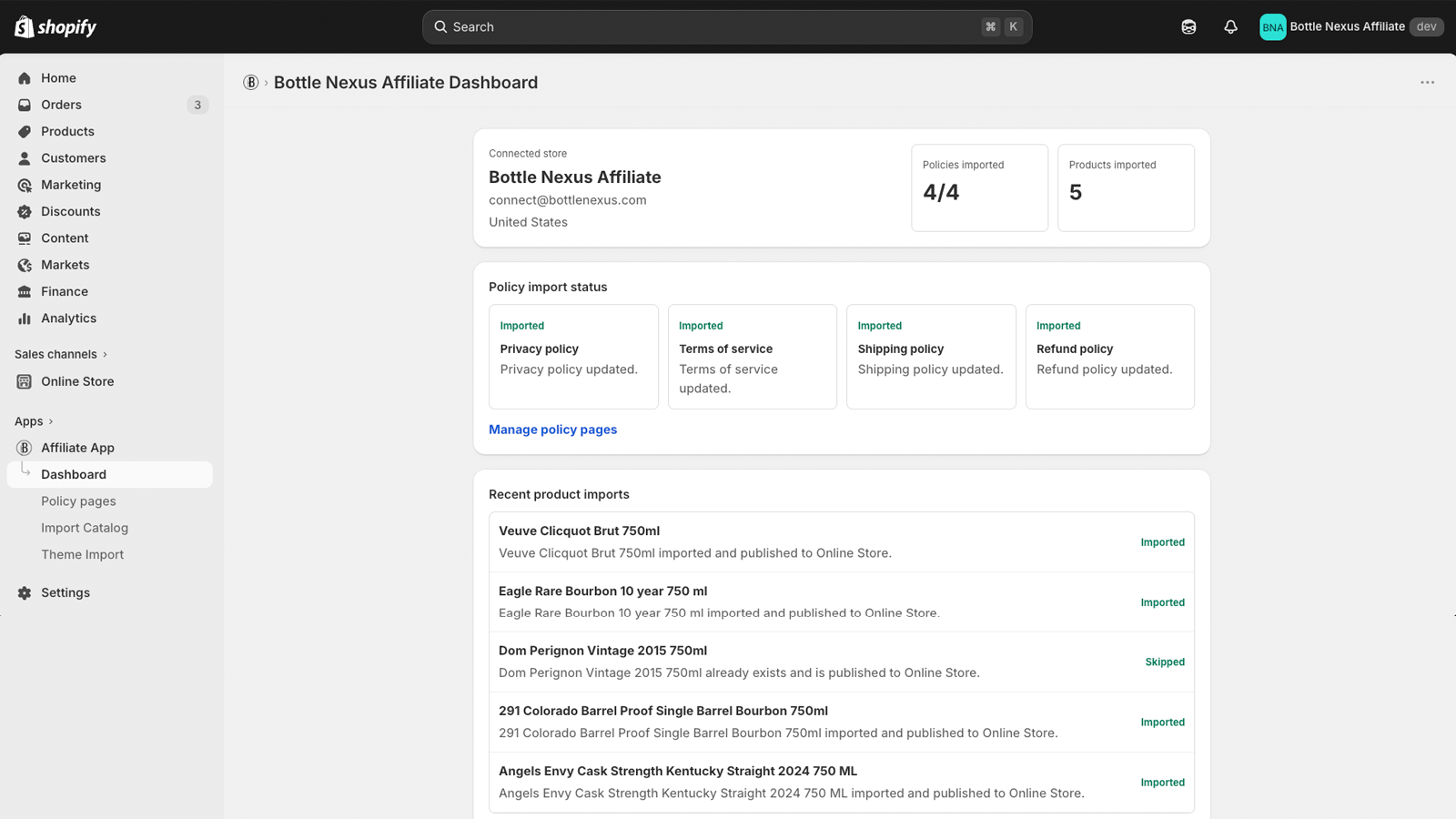Screen dimensions: 1456x819
Task: Click the Products imported 5 card
Action: pyautogui.click(x=1126, y=187)
